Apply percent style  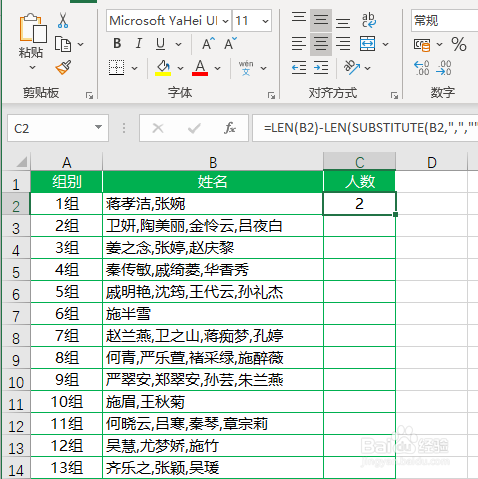459,44
